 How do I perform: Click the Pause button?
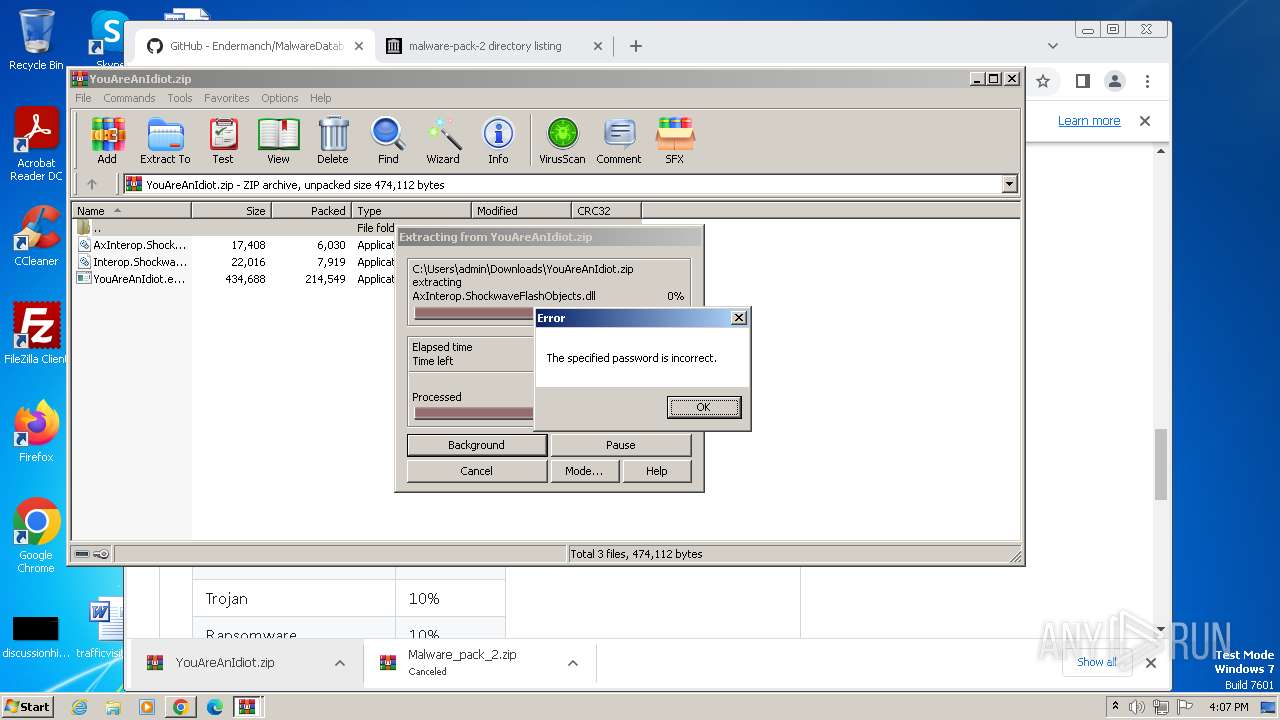coord(620,445)
